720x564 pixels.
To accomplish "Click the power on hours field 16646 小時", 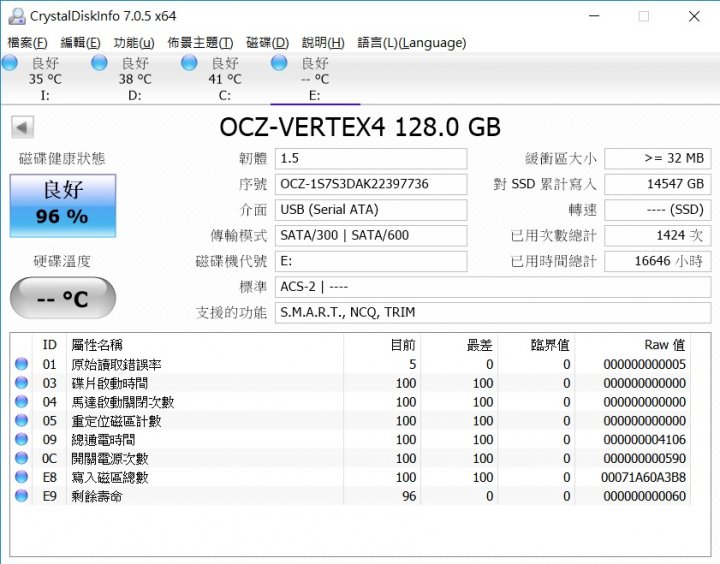I will tap(658, 261).
